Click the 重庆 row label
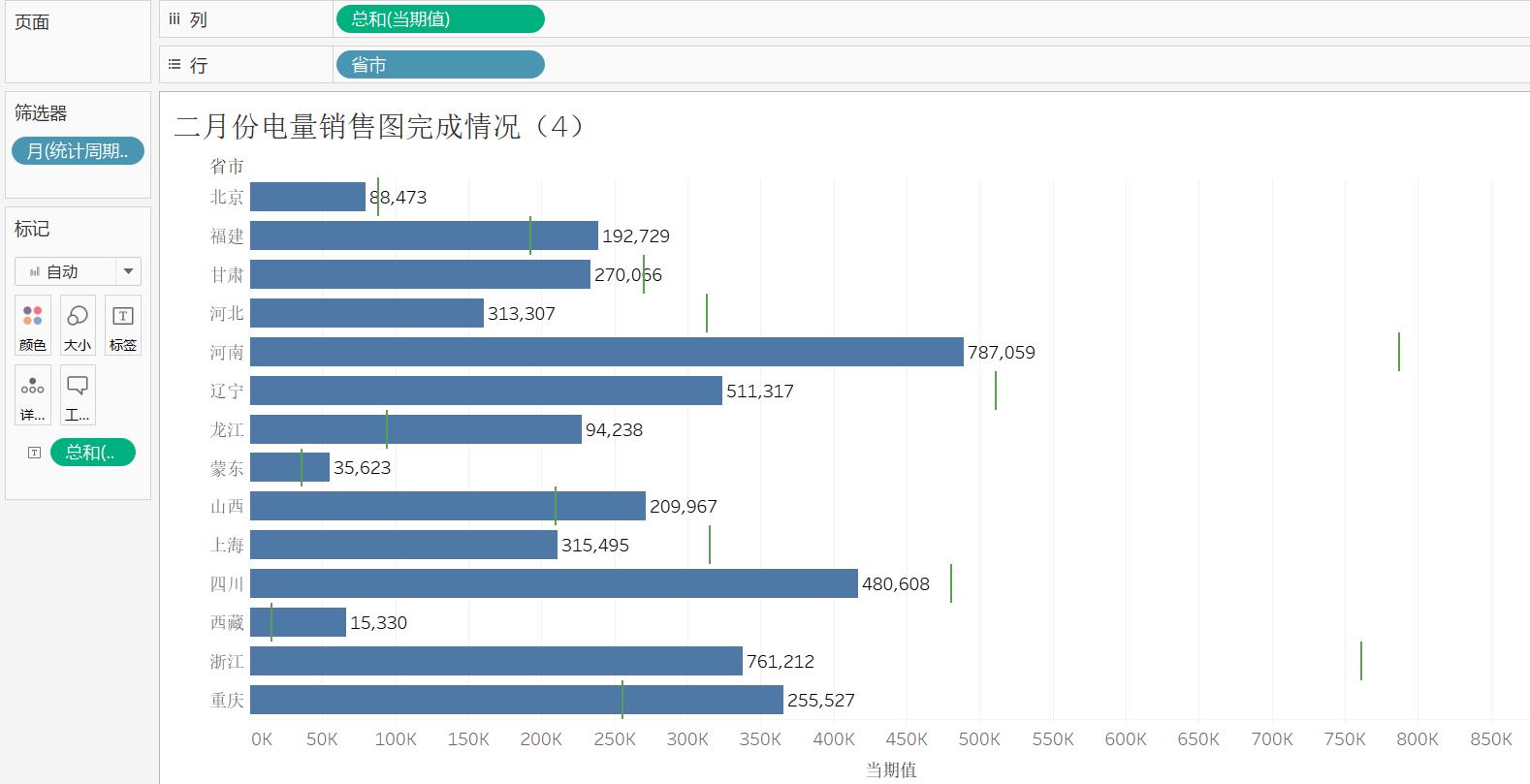Image resolution: width=1530 pixels, height=784 pixels. [x=227, y=700]
